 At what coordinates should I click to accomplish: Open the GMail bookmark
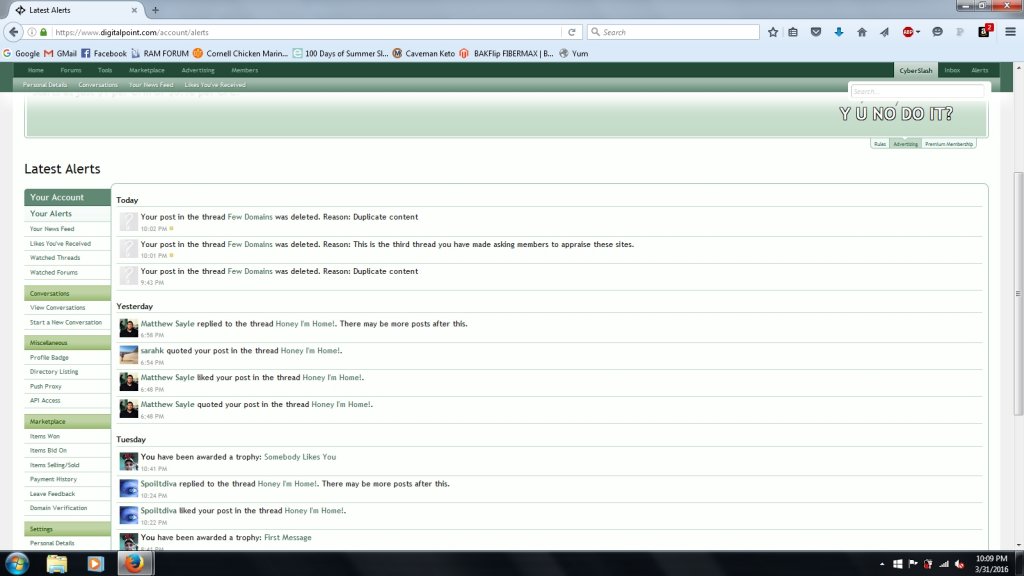(x=60, y=54)
